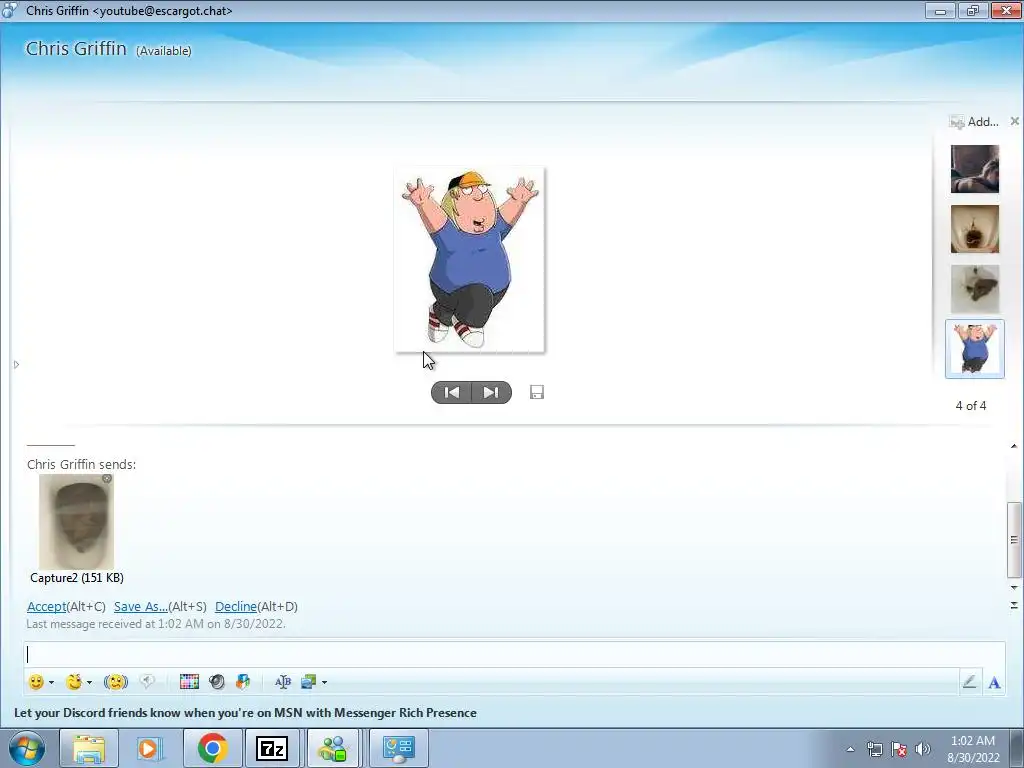This screenshot has height=768, width=1024.
Task: Click chat scrollbar down arrow
Action: [1014, 588]
